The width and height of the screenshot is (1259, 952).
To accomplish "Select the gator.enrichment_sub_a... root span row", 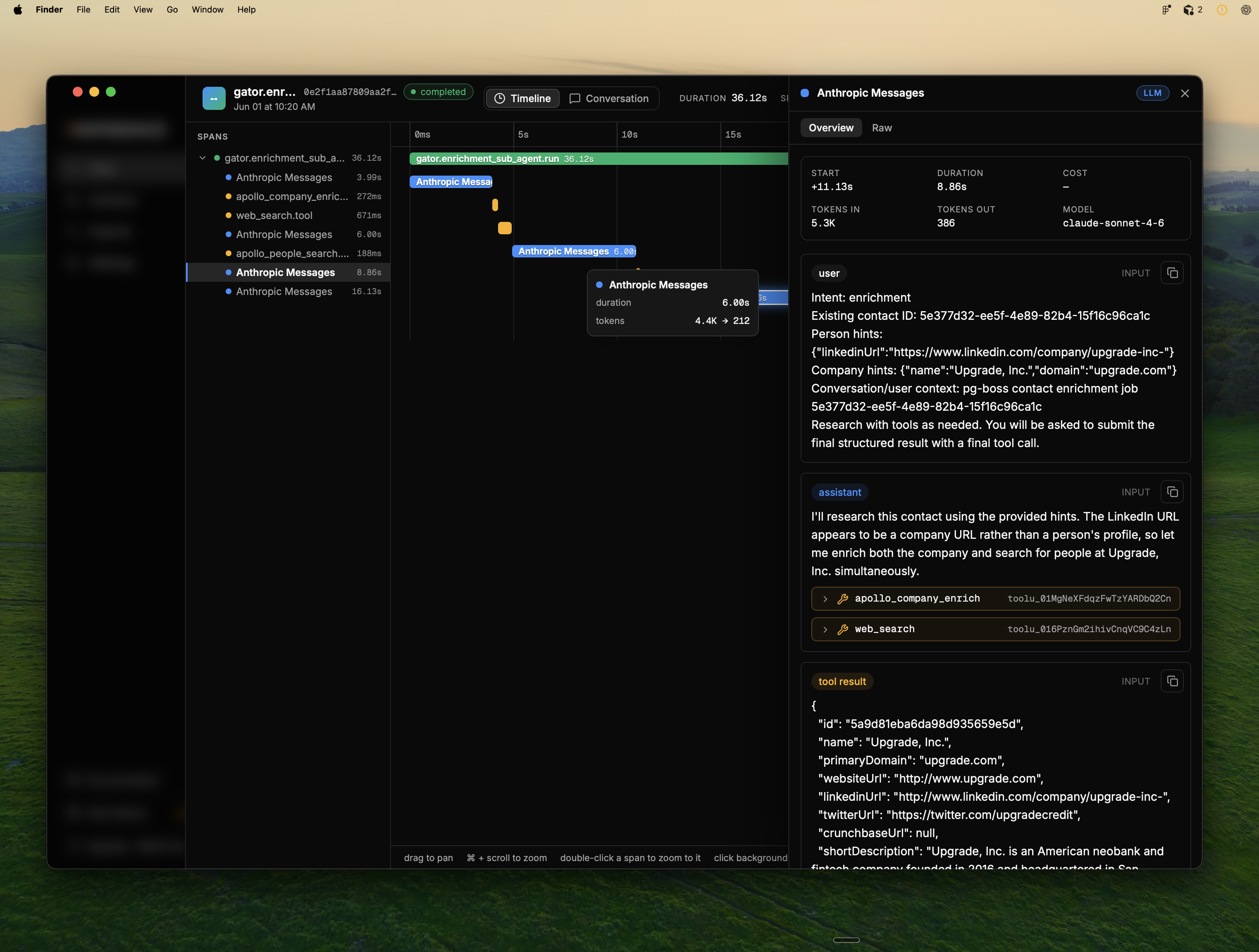I will coord(289,158).
